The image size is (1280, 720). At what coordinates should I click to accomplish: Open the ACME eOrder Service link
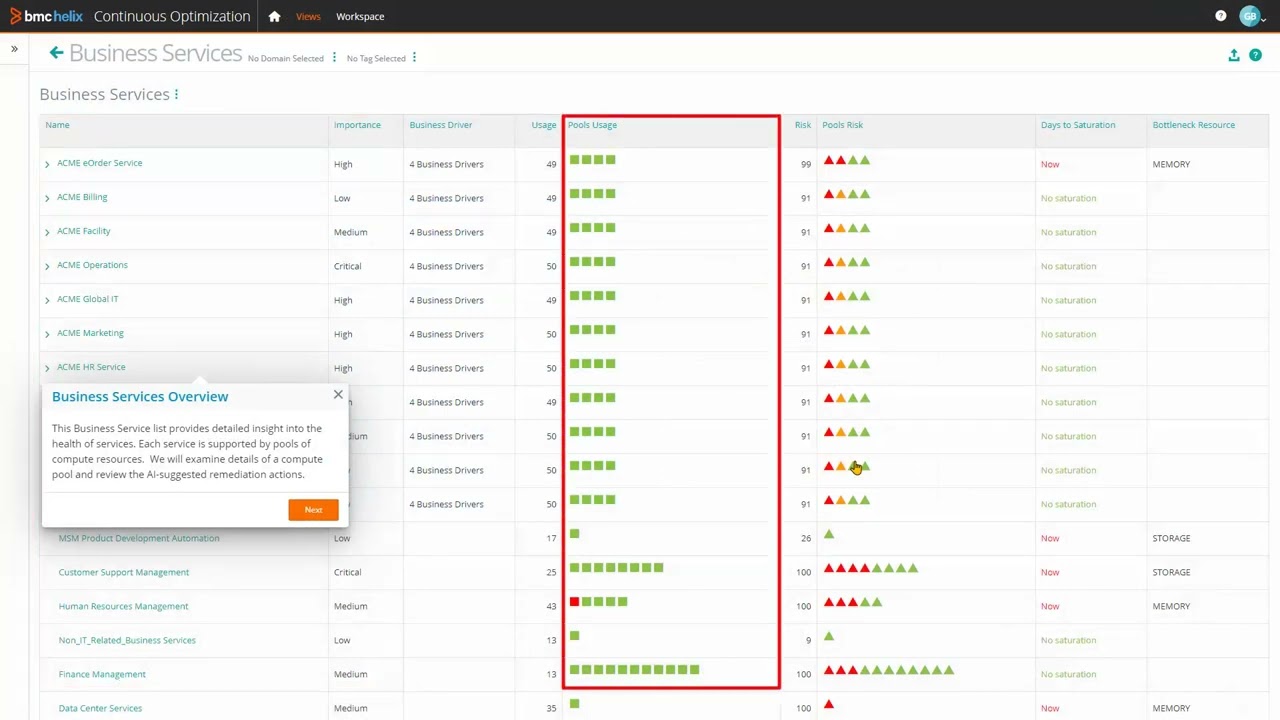point(100,163)
